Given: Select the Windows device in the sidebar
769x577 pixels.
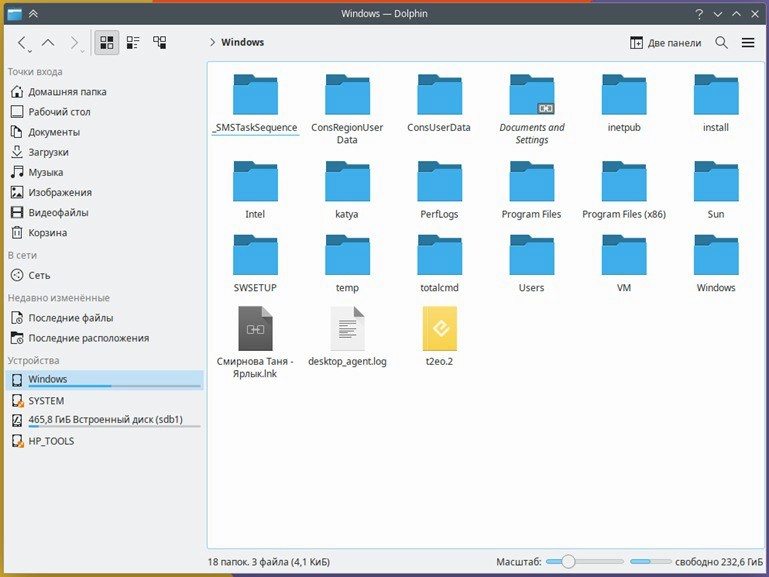Looking at the screenshot, I should pos(104,380).
